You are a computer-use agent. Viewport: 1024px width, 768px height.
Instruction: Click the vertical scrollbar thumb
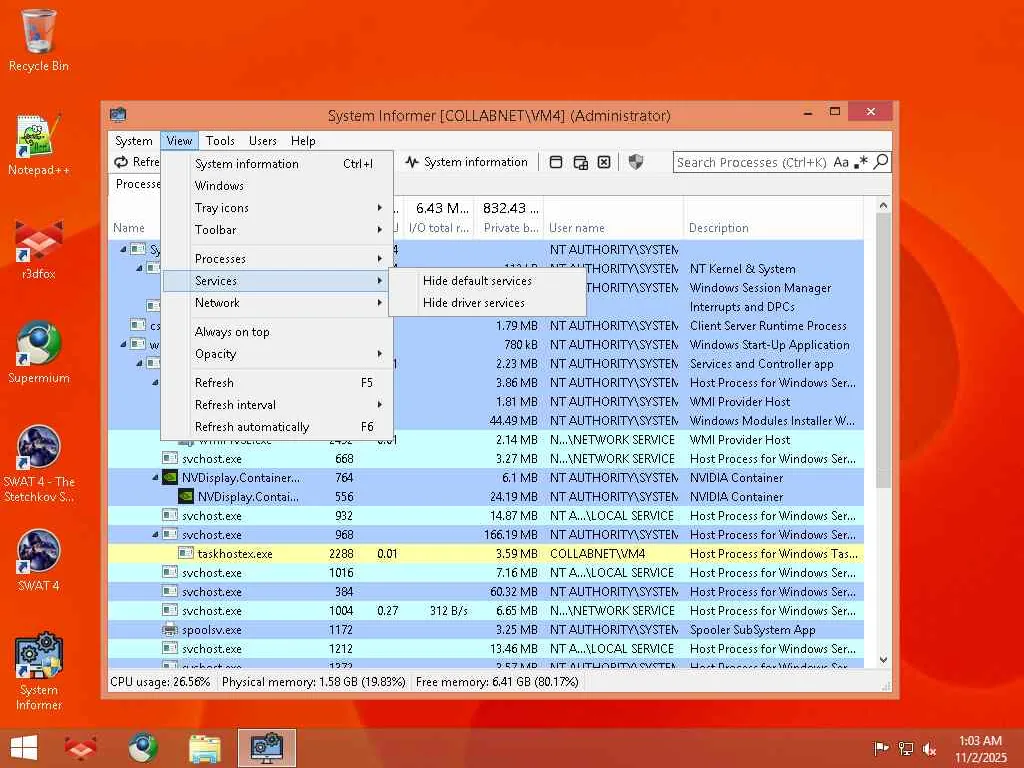point(883,351)
